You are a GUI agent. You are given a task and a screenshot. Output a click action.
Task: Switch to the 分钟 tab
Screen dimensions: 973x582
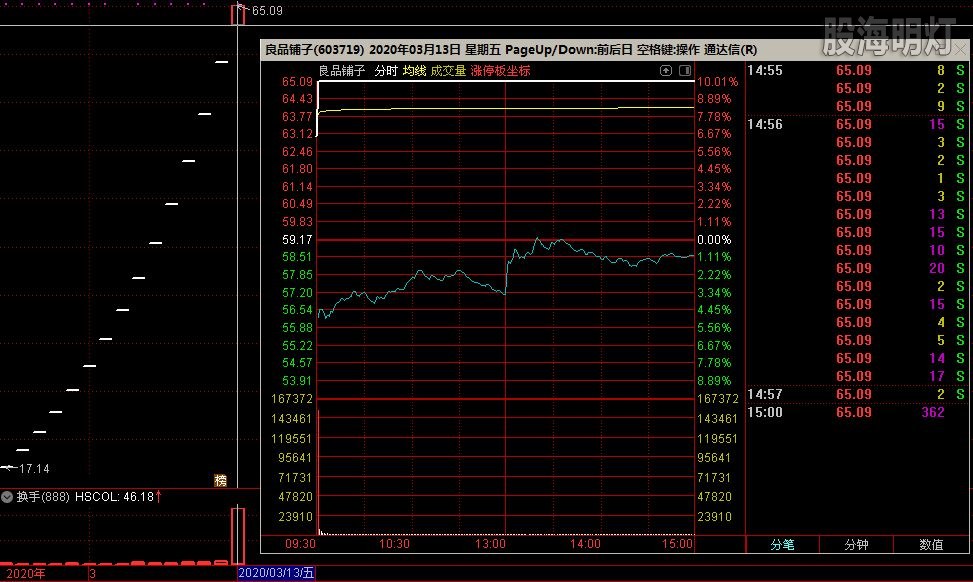point(856,544)
